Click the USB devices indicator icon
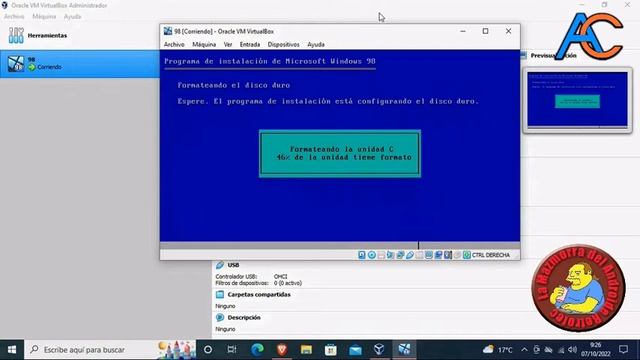This screenshot has width=640, height=360. (x=409, y=255)
